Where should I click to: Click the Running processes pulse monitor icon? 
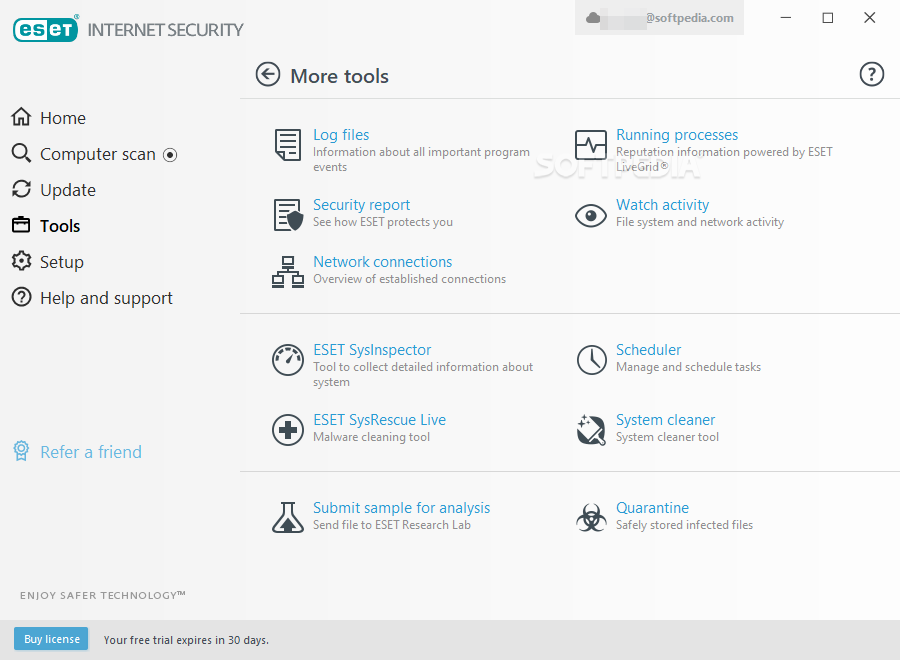coord(591,145)
